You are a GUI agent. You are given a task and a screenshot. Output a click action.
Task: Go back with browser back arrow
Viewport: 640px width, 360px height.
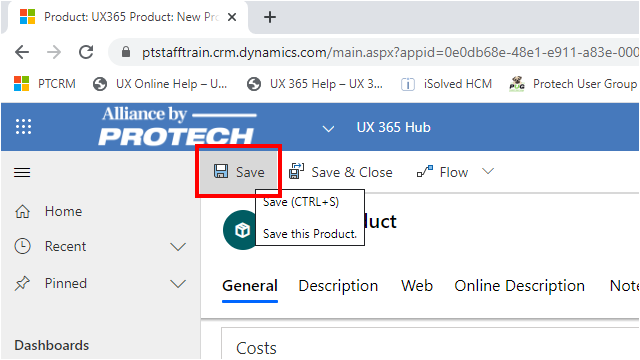tap(22, 52)
